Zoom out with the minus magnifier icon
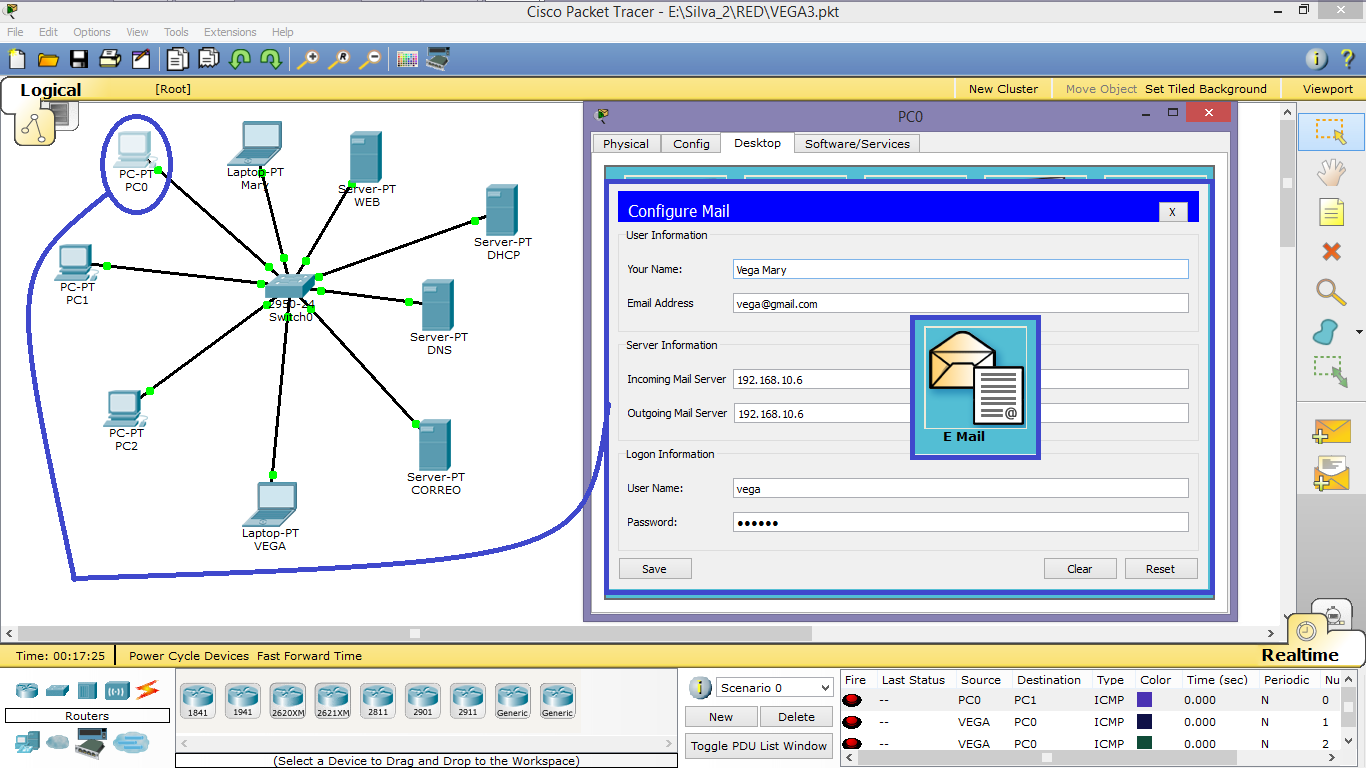The width and height of the screenshot is (1366, 770). (370, 59)
